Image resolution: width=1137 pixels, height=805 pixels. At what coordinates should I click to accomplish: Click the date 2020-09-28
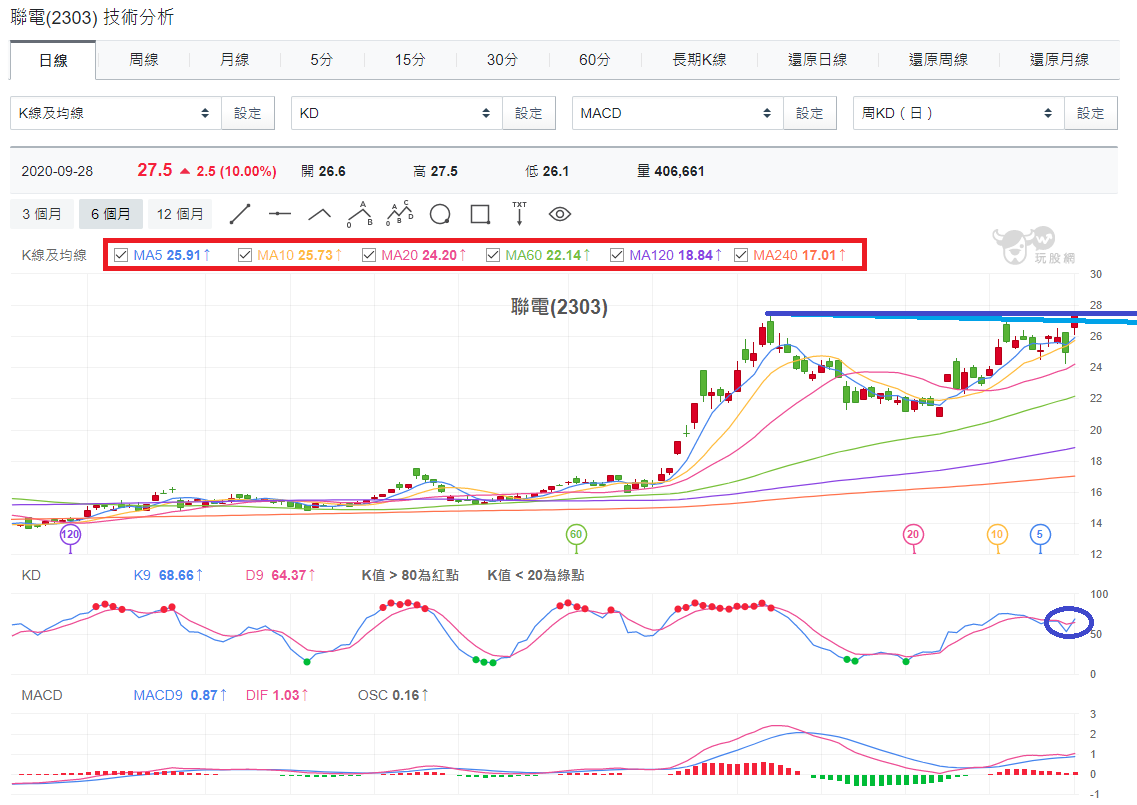[x=57, y=171]
